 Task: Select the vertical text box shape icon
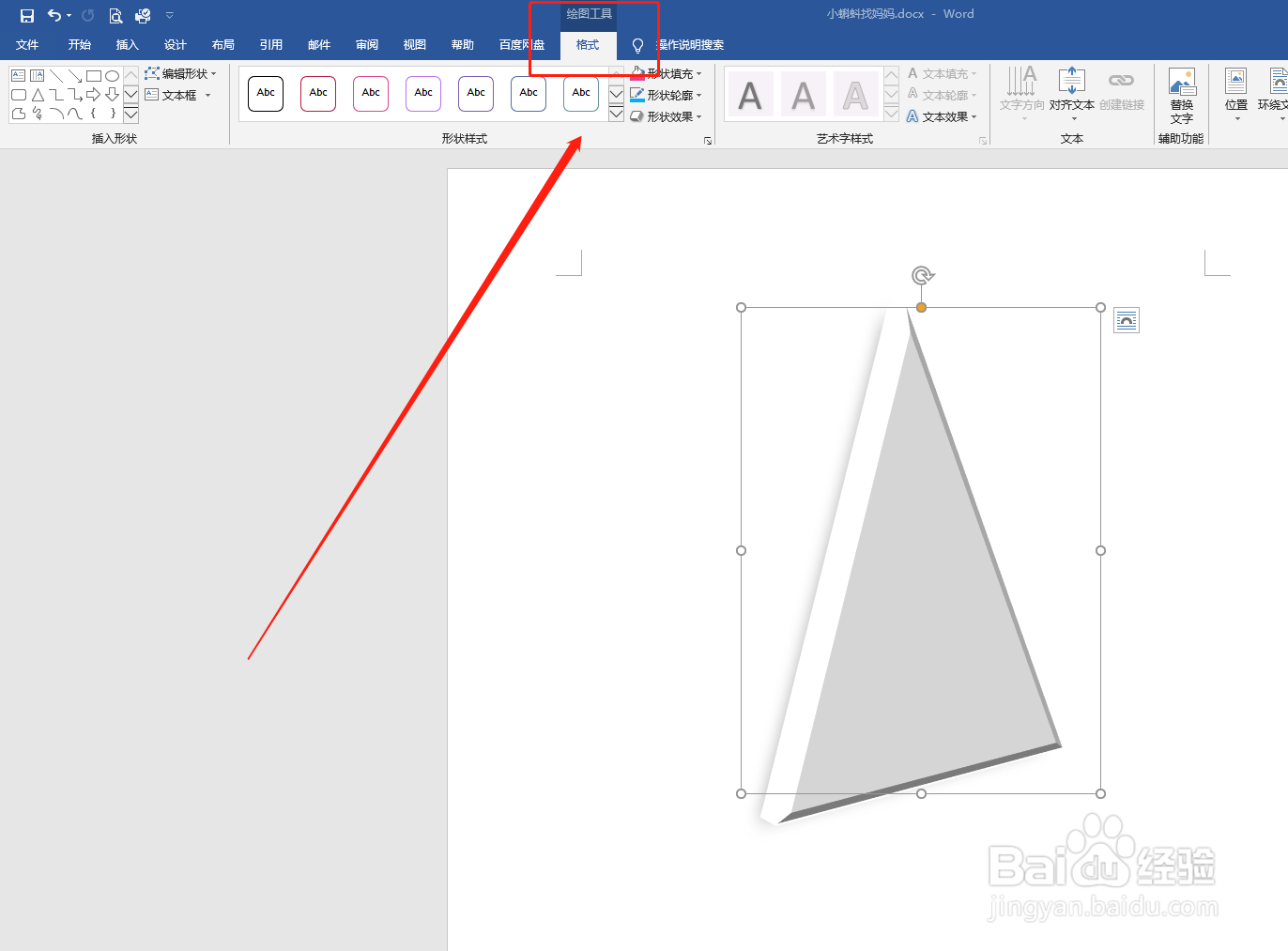click(38, 76)
